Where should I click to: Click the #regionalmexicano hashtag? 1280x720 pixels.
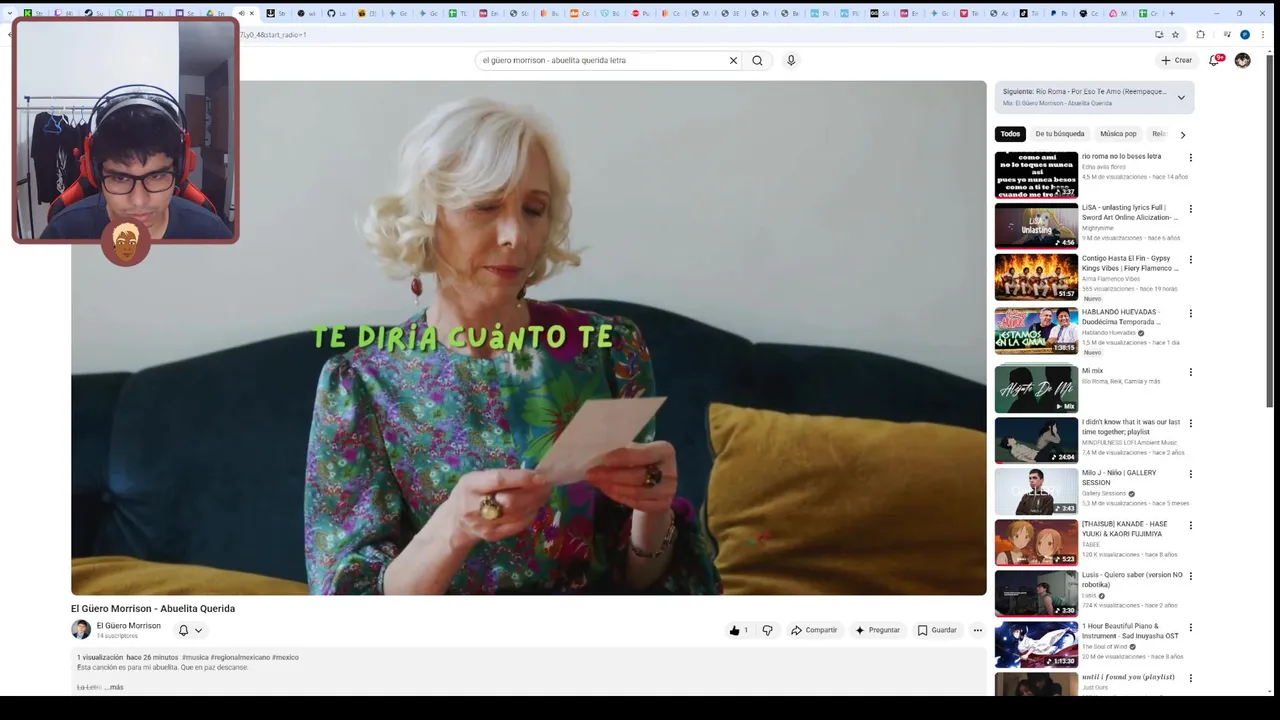coord(241,658)
